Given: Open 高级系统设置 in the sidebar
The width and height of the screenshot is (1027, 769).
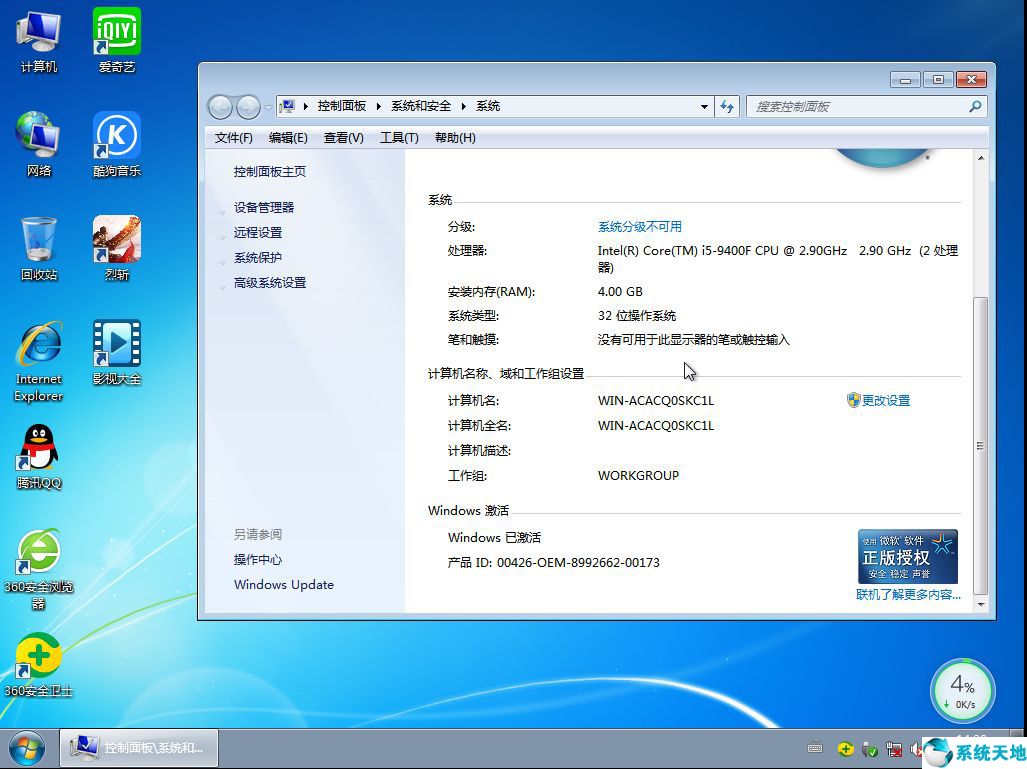Looking at the screenshot, I should click(270, 283).
